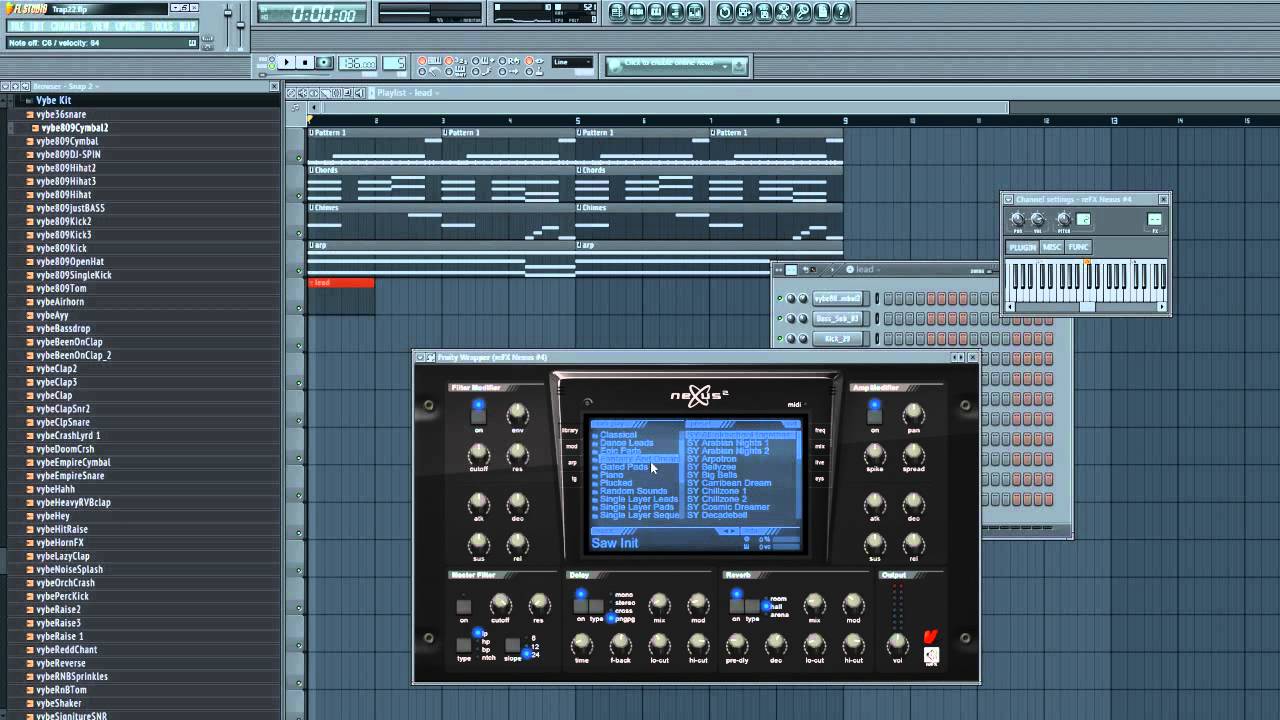This screenshot has width=1280, height=720.
Task: Click the Bass_Sub channel name button
Action: coord(838,318)
